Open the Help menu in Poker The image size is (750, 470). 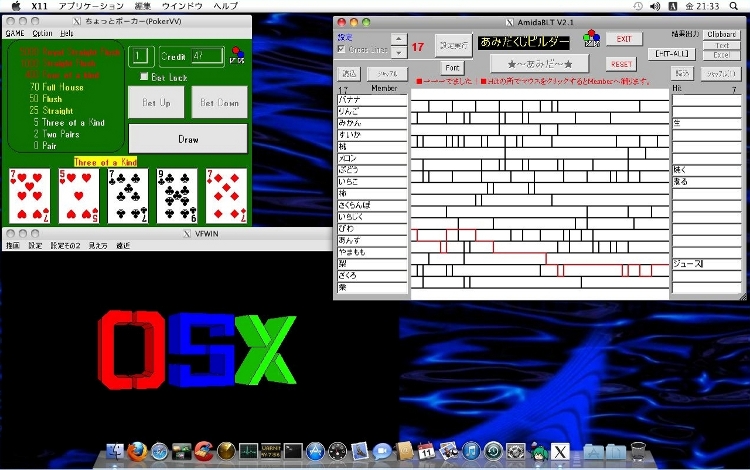[66, 33]
